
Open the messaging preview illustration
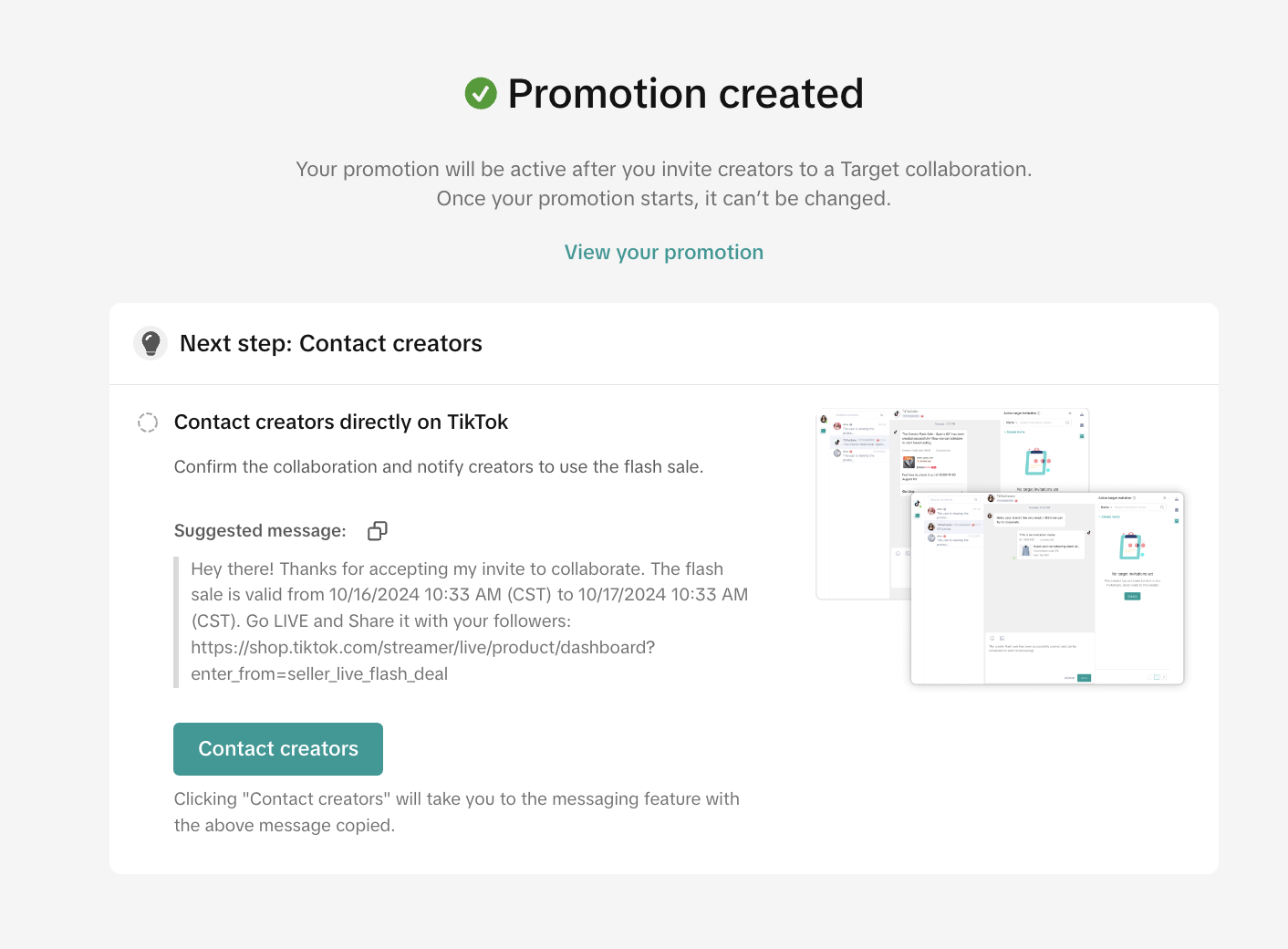999,546
